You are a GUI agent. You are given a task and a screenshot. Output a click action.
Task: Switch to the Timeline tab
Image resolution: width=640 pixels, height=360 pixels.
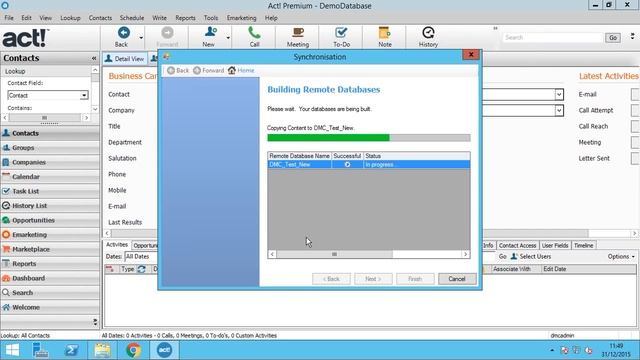pos(583,245)
